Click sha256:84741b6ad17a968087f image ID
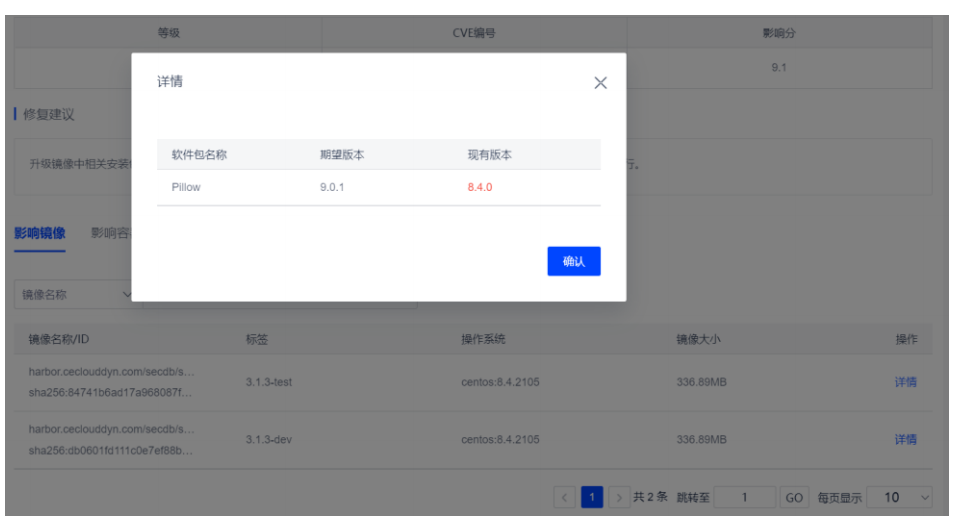The image size is (961, 523). [110, 392]
